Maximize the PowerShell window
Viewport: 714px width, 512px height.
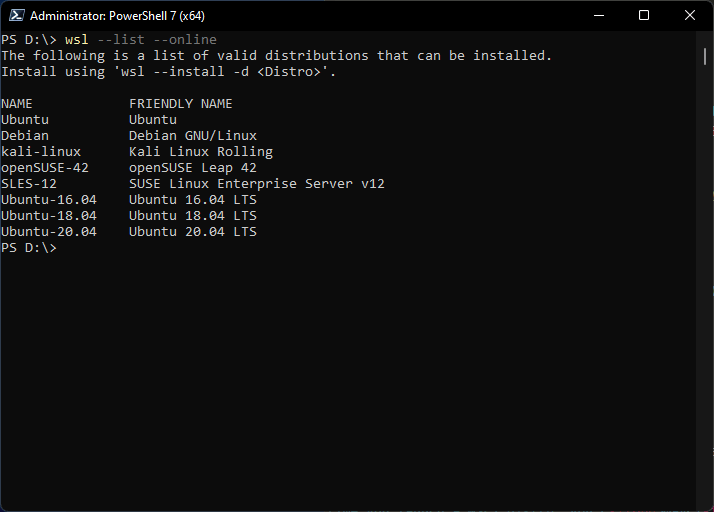644,16
